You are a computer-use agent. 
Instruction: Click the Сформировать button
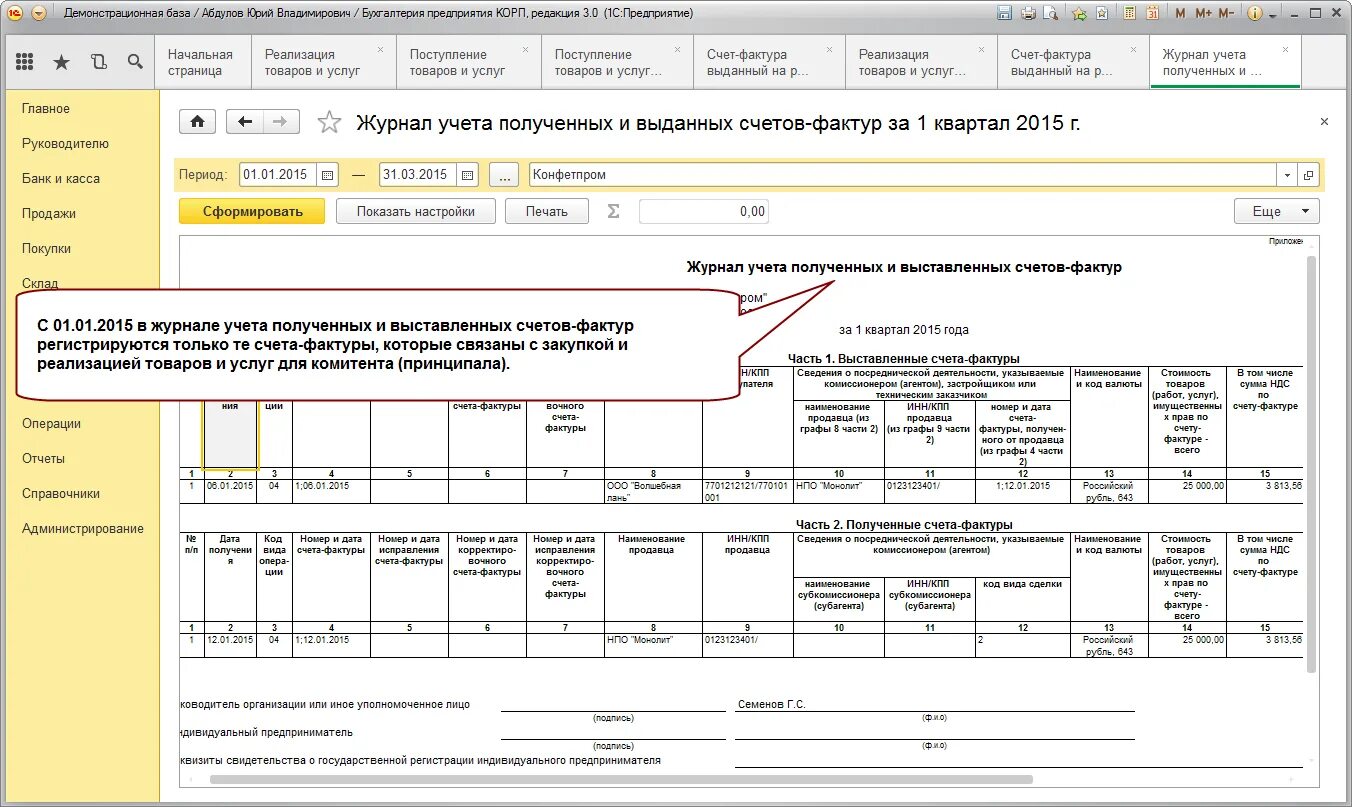click(x=252, y=211)
